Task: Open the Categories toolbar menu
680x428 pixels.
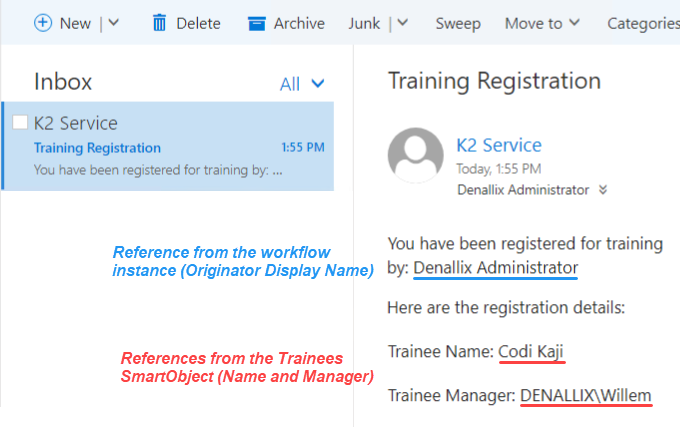Action: click(643, 23)
